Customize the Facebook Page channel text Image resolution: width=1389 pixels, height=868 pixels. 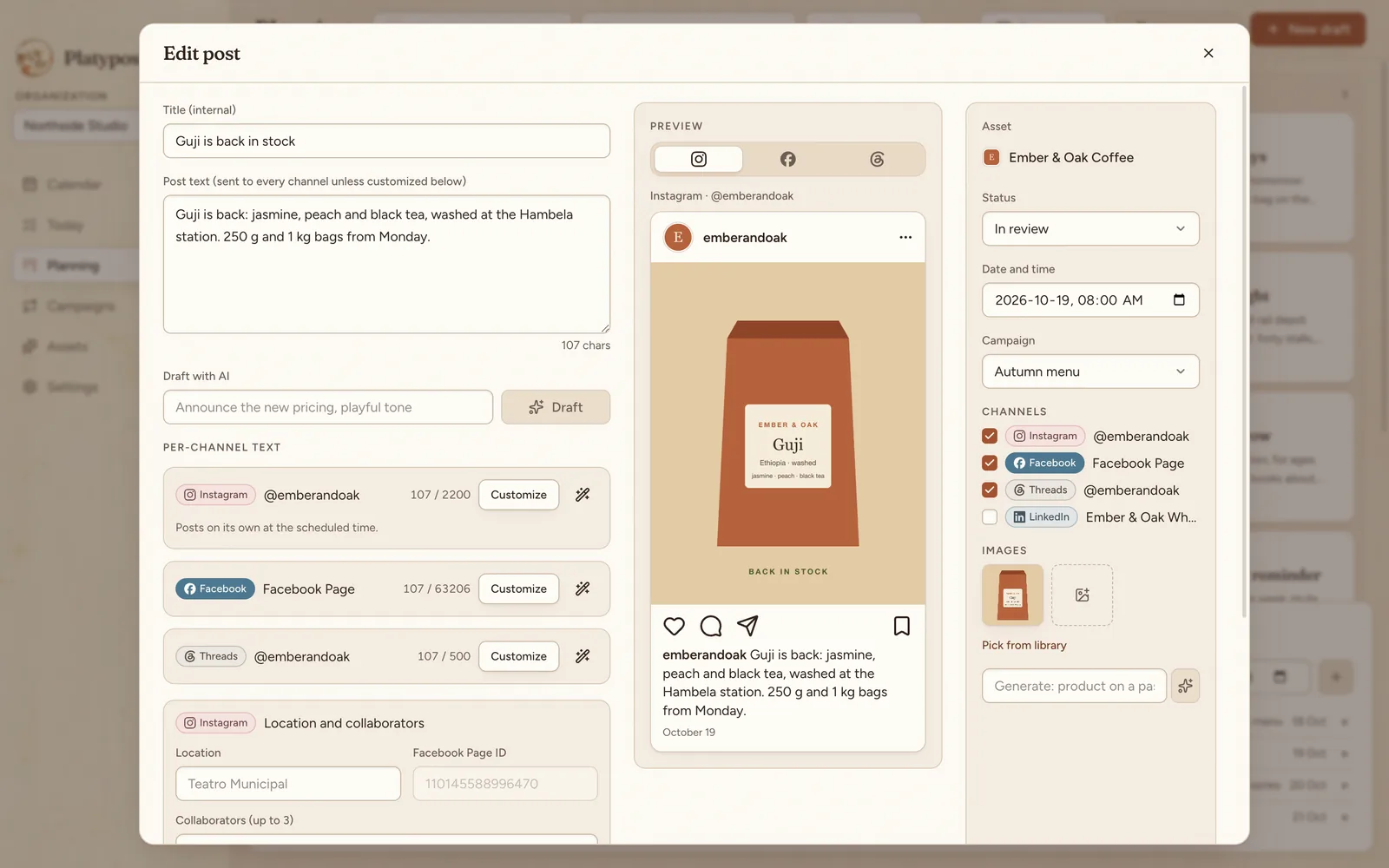coord(518,589)
